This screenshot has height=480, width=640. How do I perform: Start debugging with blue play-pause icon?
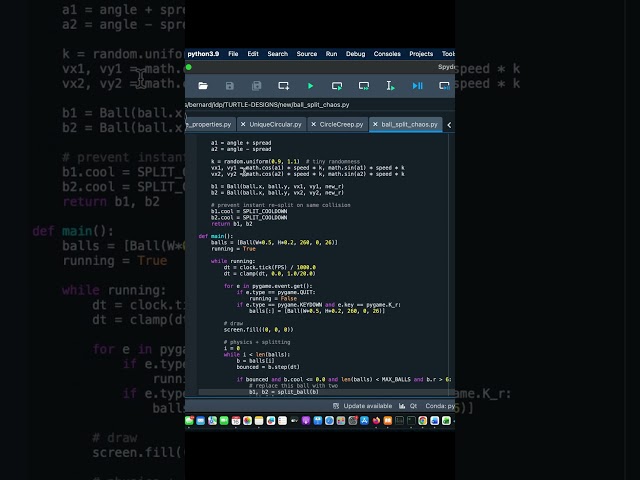(x=417, y=86)
